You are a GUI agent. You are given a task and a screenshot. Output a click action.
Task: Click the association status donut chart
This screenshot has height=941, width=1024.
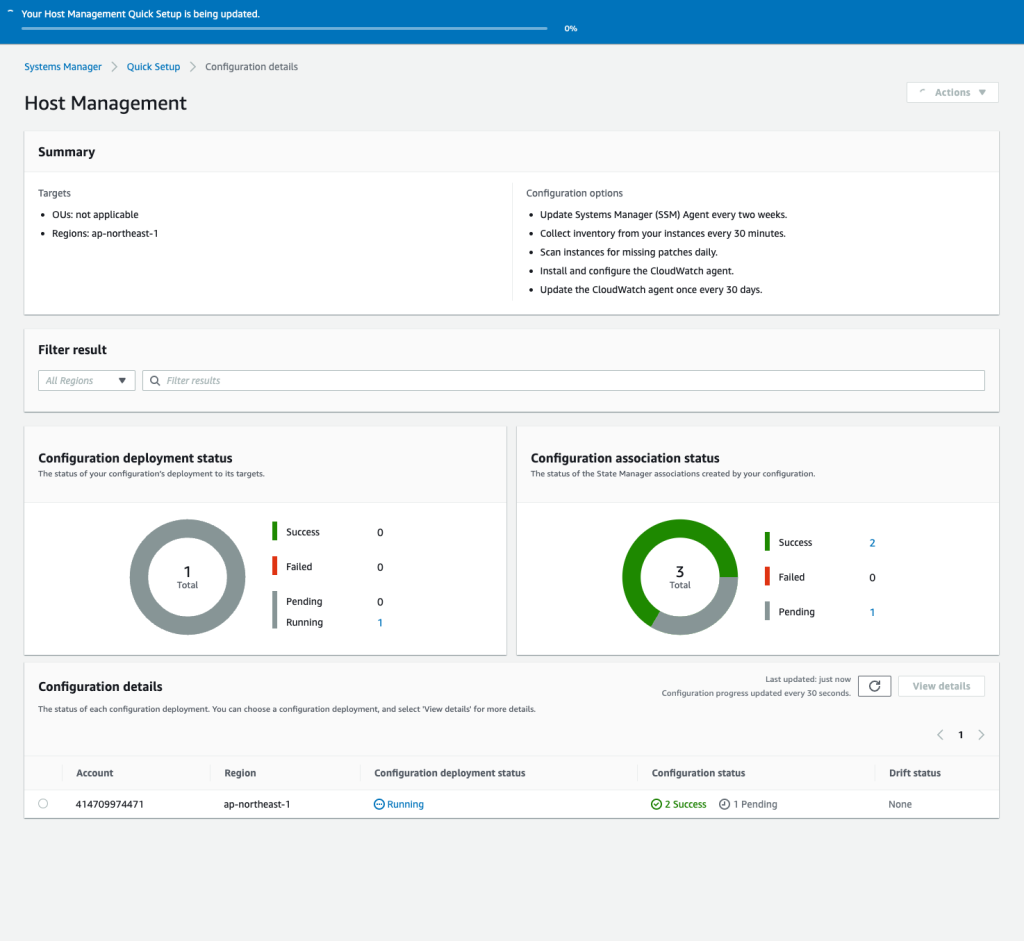click(x=680, y=577)
